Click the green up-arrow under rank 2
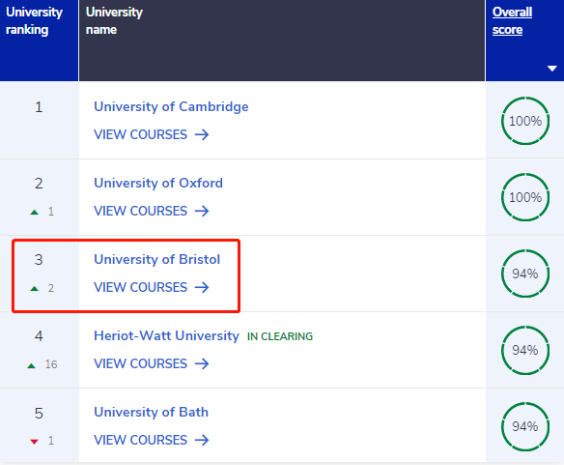 34,212
